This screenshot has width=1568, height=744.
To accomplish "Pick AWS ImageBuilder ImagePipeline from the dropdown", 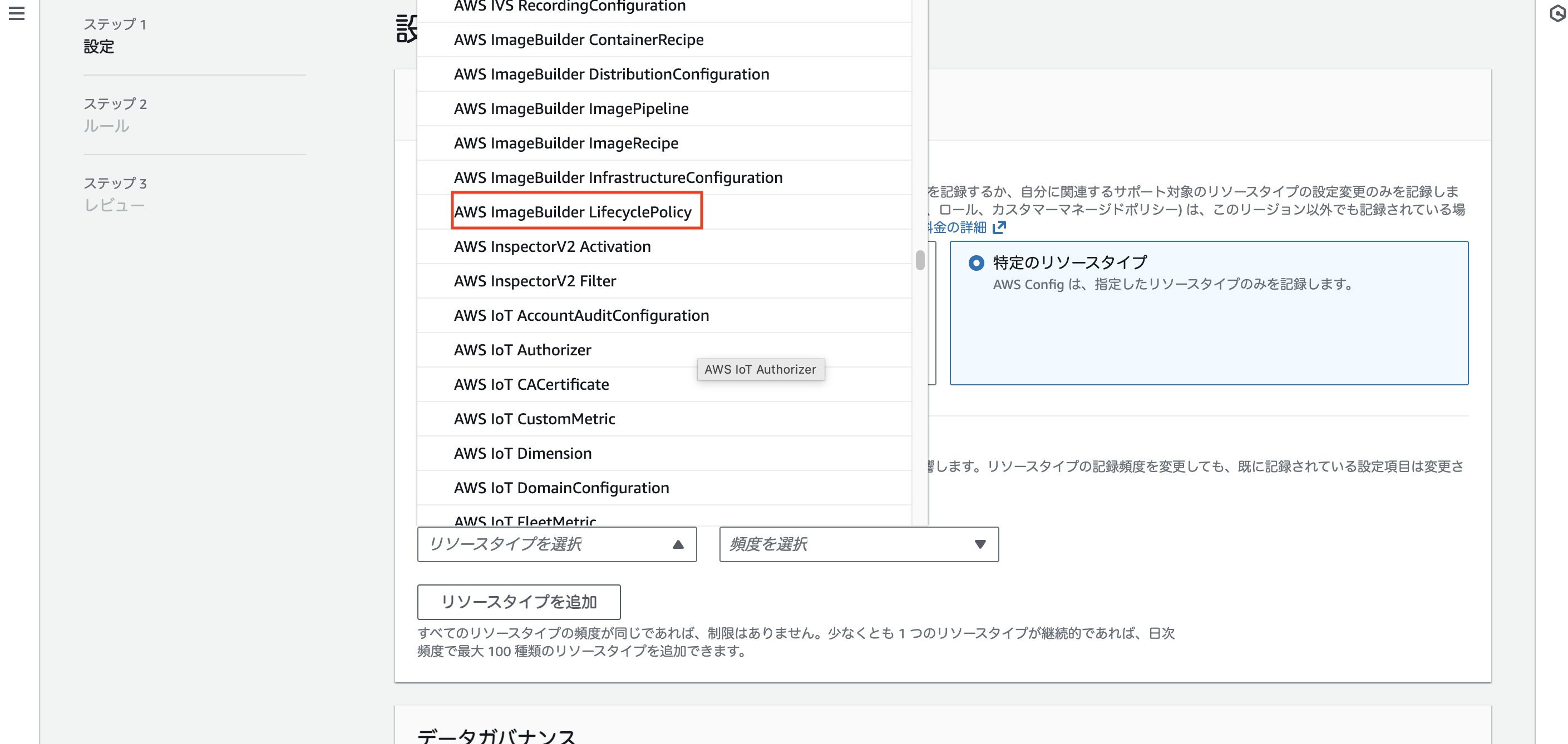I will pyautogui.click(x=571, y=108).
